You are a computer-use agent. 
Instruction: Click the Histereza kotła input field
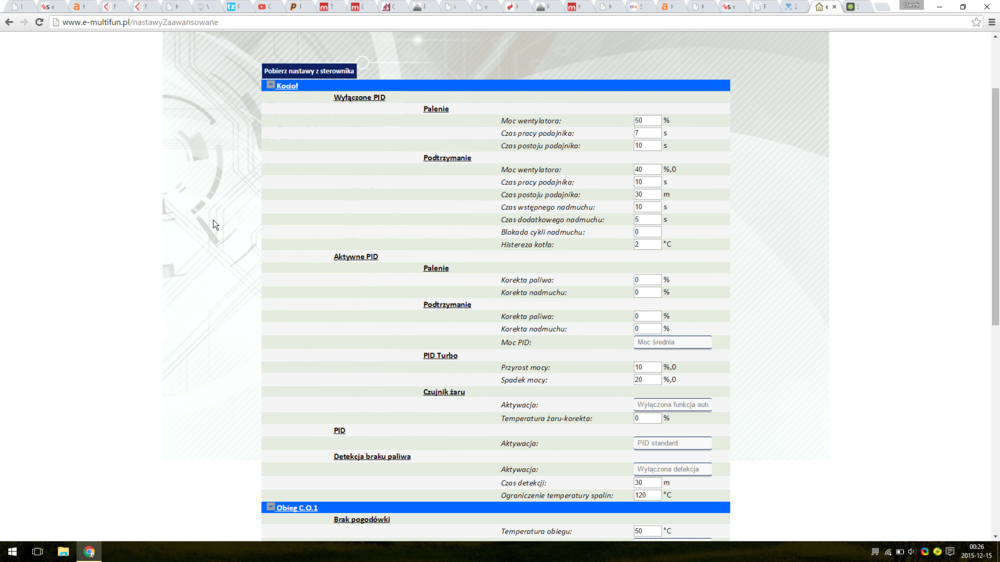647,244
